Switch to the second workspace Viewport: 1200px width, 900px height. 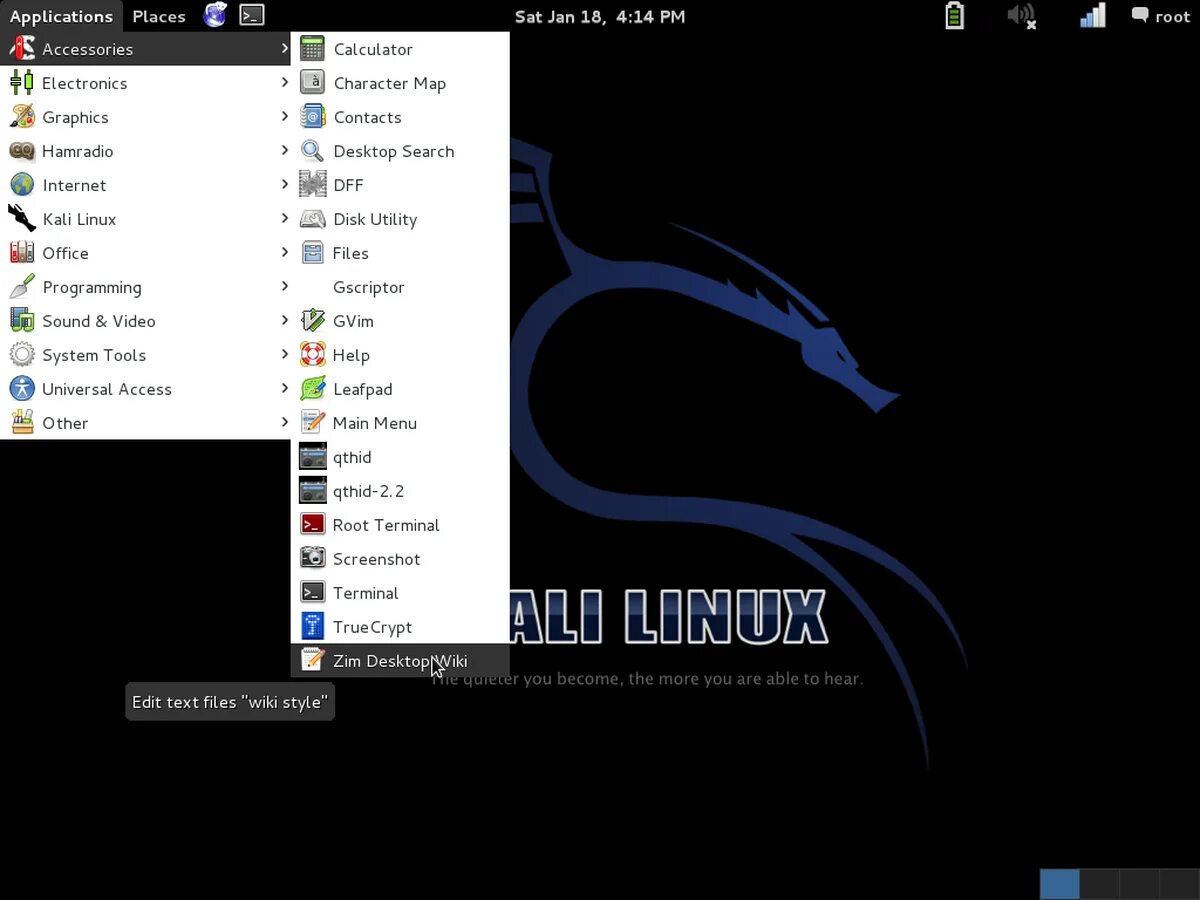pyautogui.click(x=1100, y=884)
